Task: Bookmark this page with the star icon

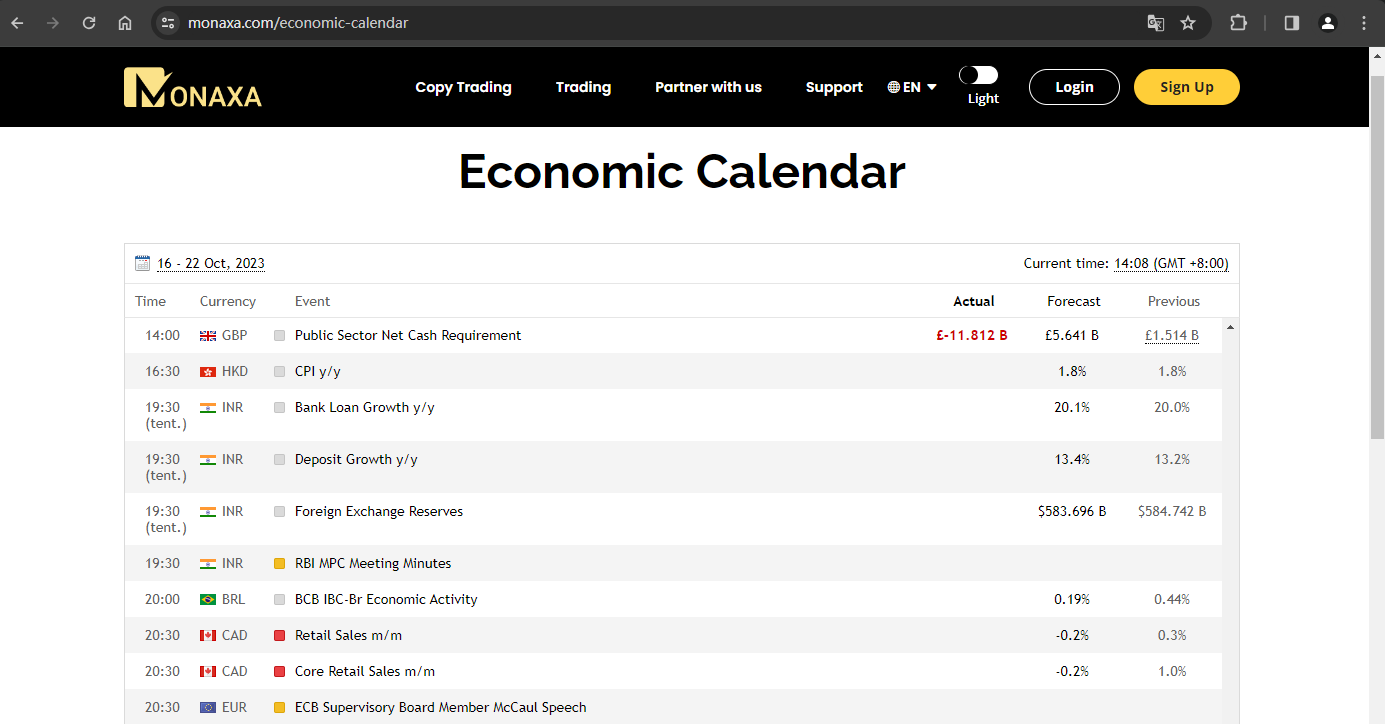Action: (1188, 22)
